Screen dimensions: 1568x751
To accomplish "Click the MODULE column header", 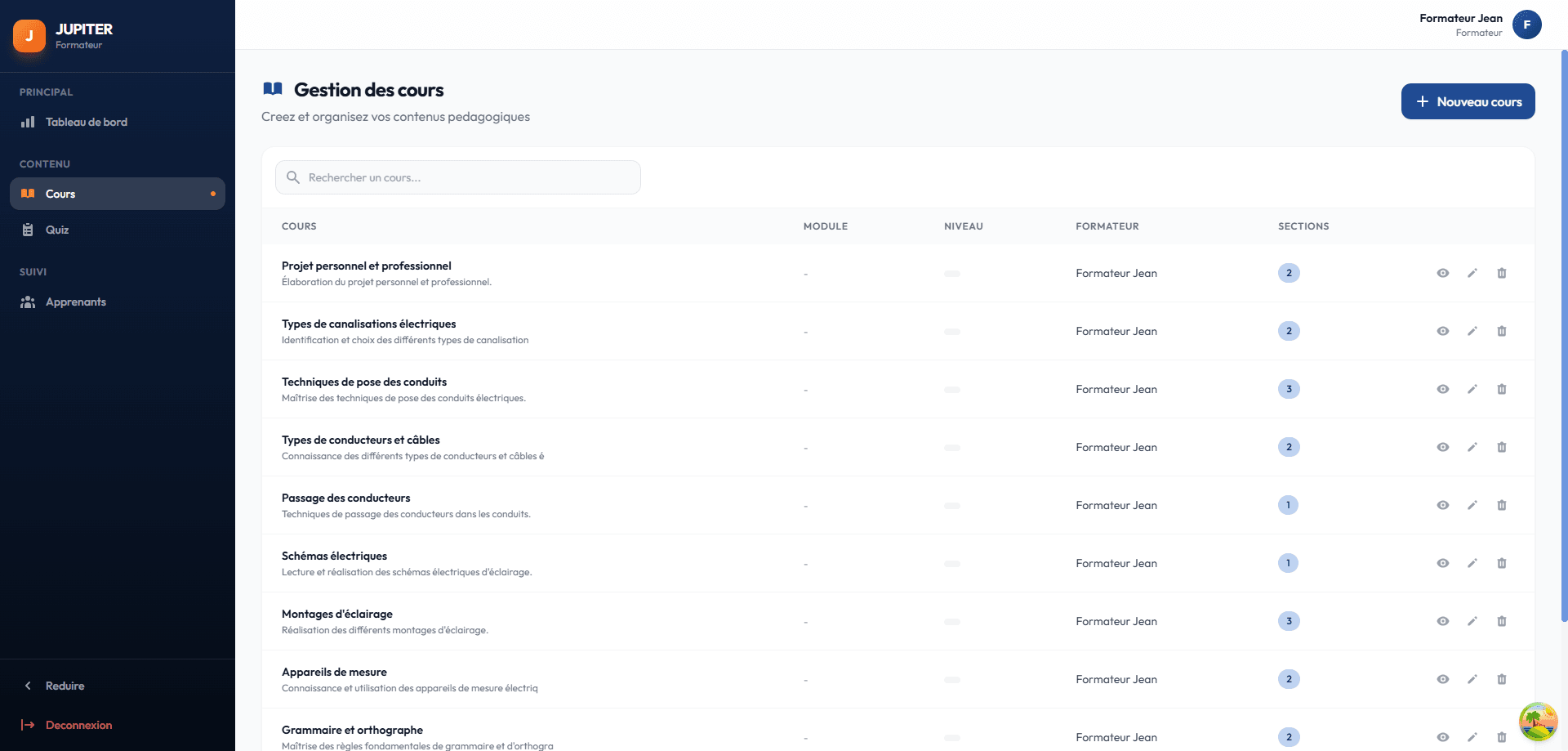I will tap(826, 226).
